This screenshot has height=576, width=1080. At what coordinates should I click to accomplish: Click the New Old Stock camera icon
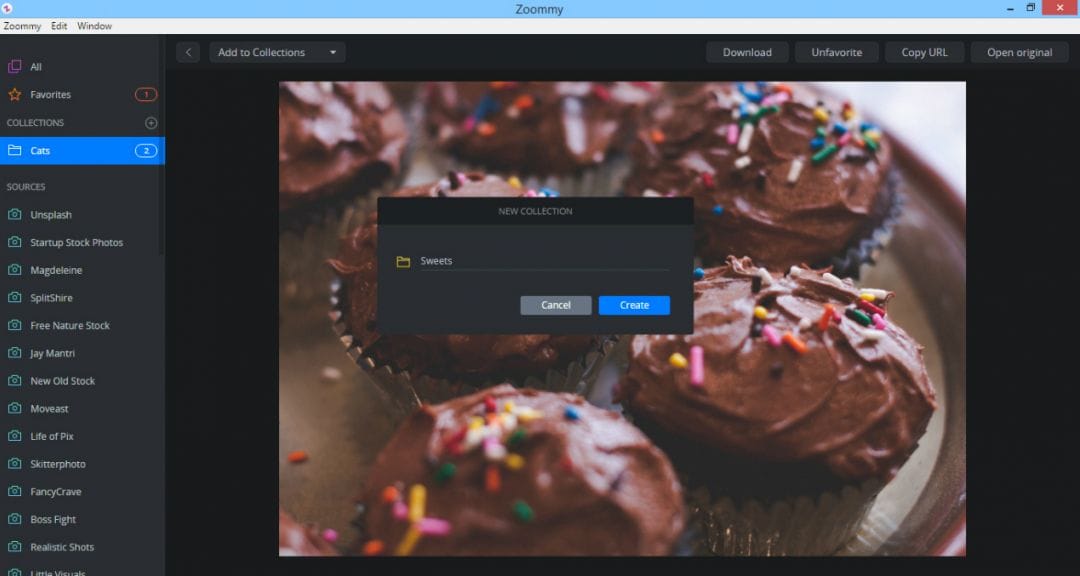click(14, 380)
